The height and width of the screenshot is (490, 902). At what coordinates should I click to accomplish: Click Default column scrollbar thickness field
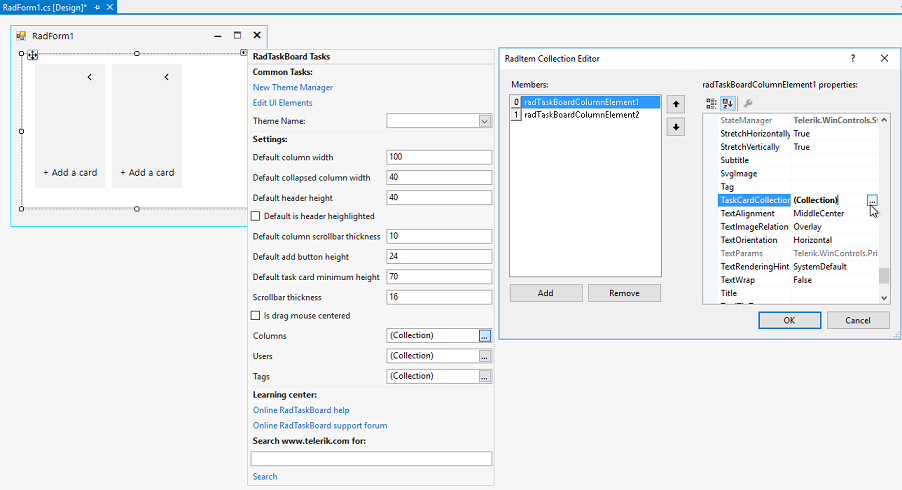[439, 236]
